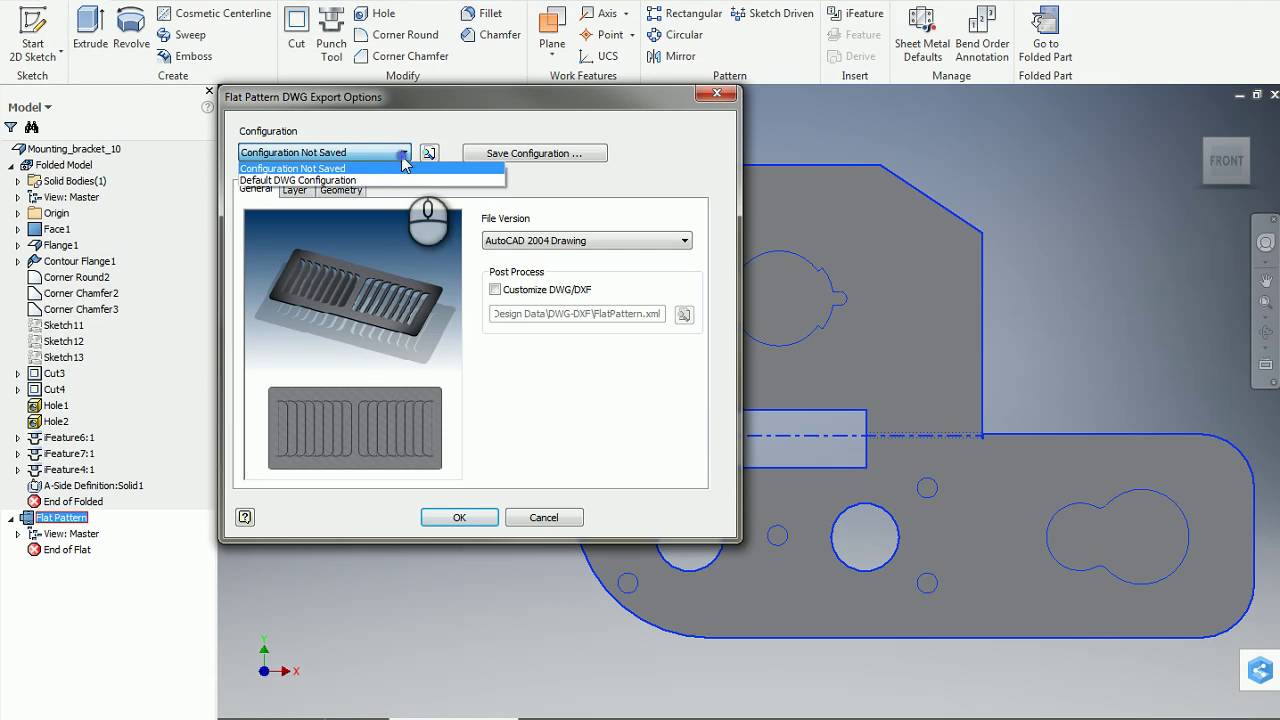1280x720 pixels.
Task: Choose Sketch Driven pattern
Action: click(x=772, y=13)
